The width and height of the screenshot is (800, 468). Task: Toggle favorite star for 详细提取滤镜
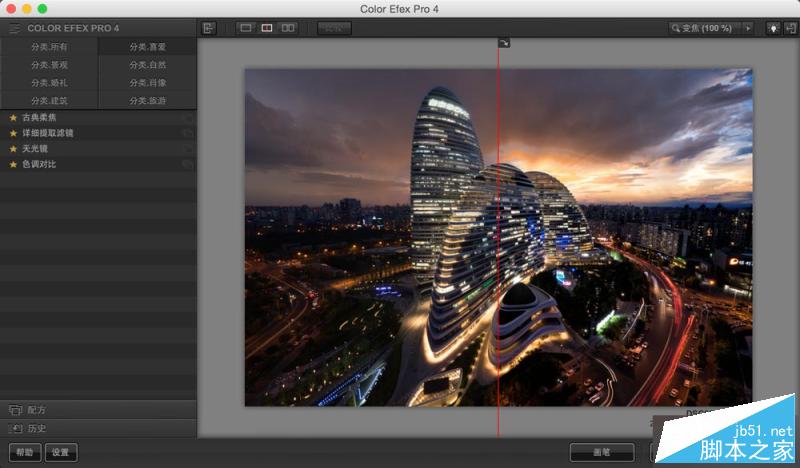coord(13,133)
